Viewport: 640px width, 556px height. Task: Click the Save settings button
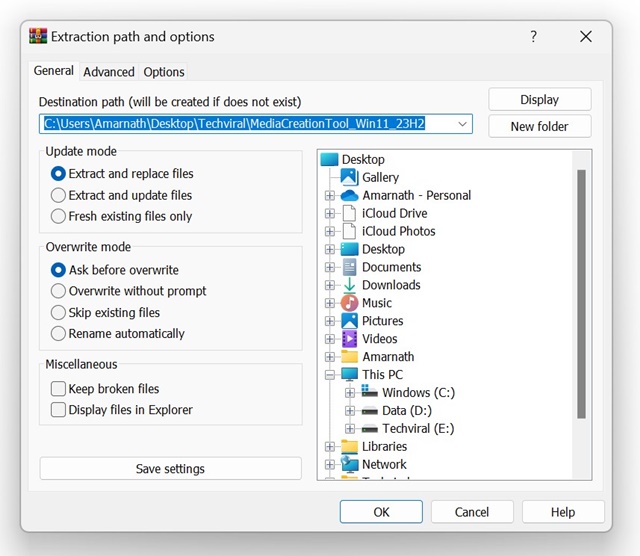tap(170, 469)
